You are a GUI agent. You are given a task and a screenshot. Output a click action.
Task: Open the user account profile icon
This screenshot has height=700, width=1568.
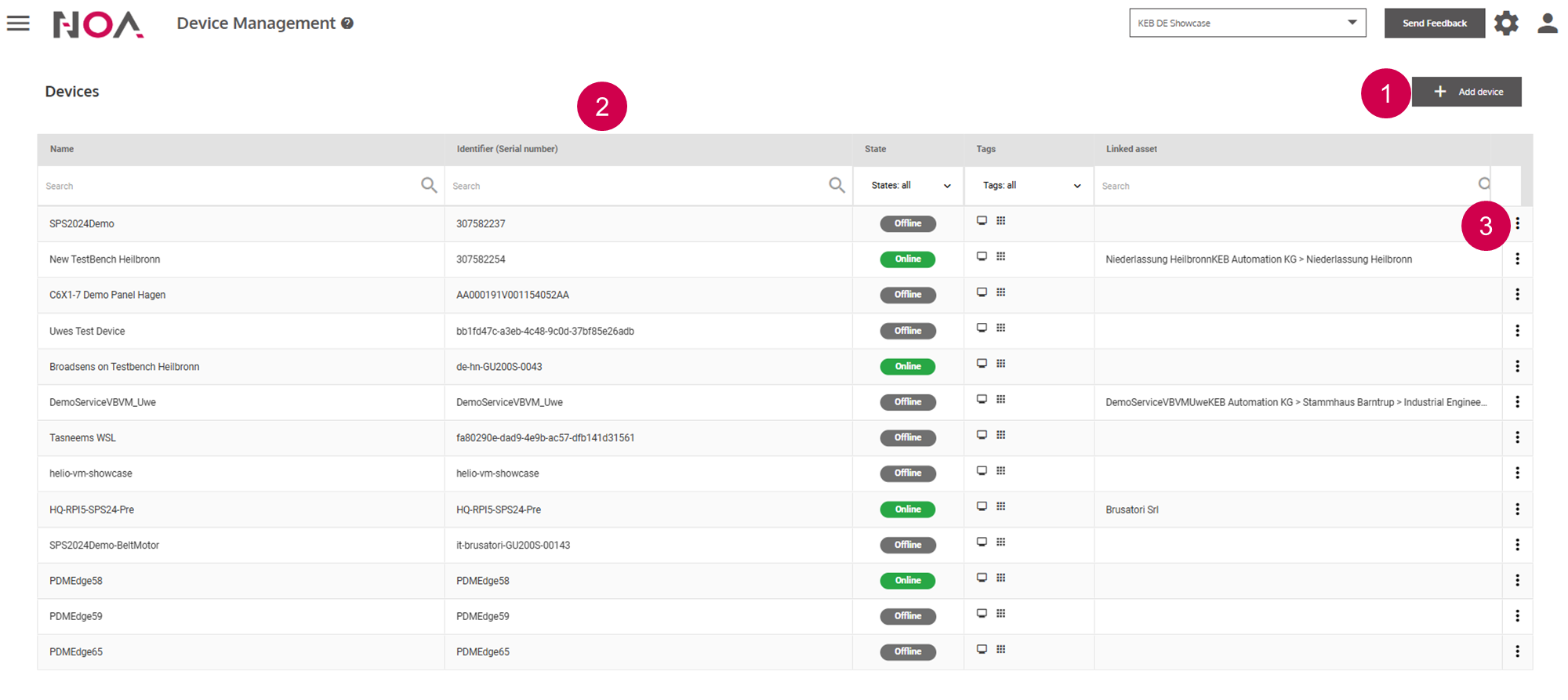(x=1547, y=24)
